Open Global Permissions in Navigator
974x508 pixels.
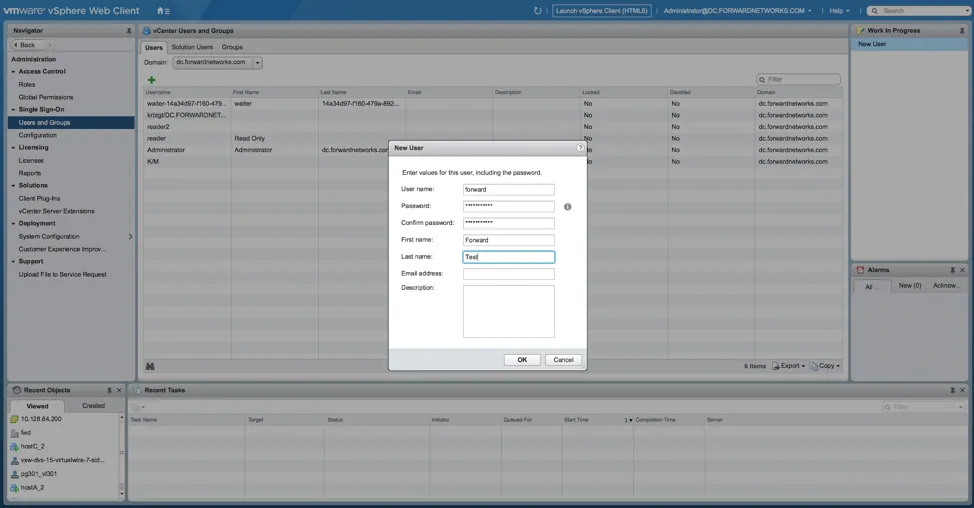46,98
